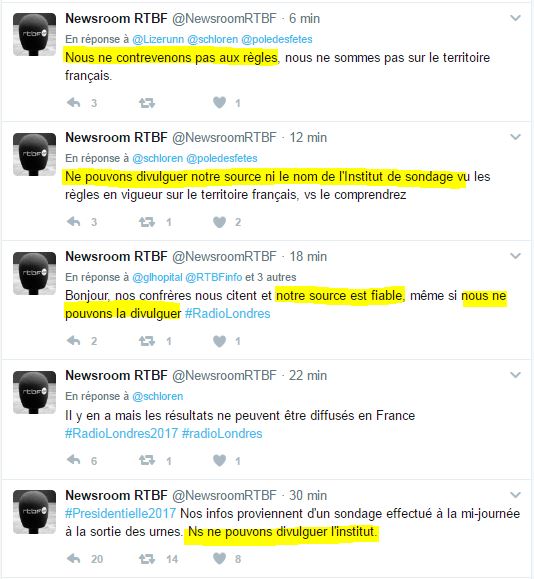Like the 18 min tweet

pyautogui.click(x=219, y=341)
